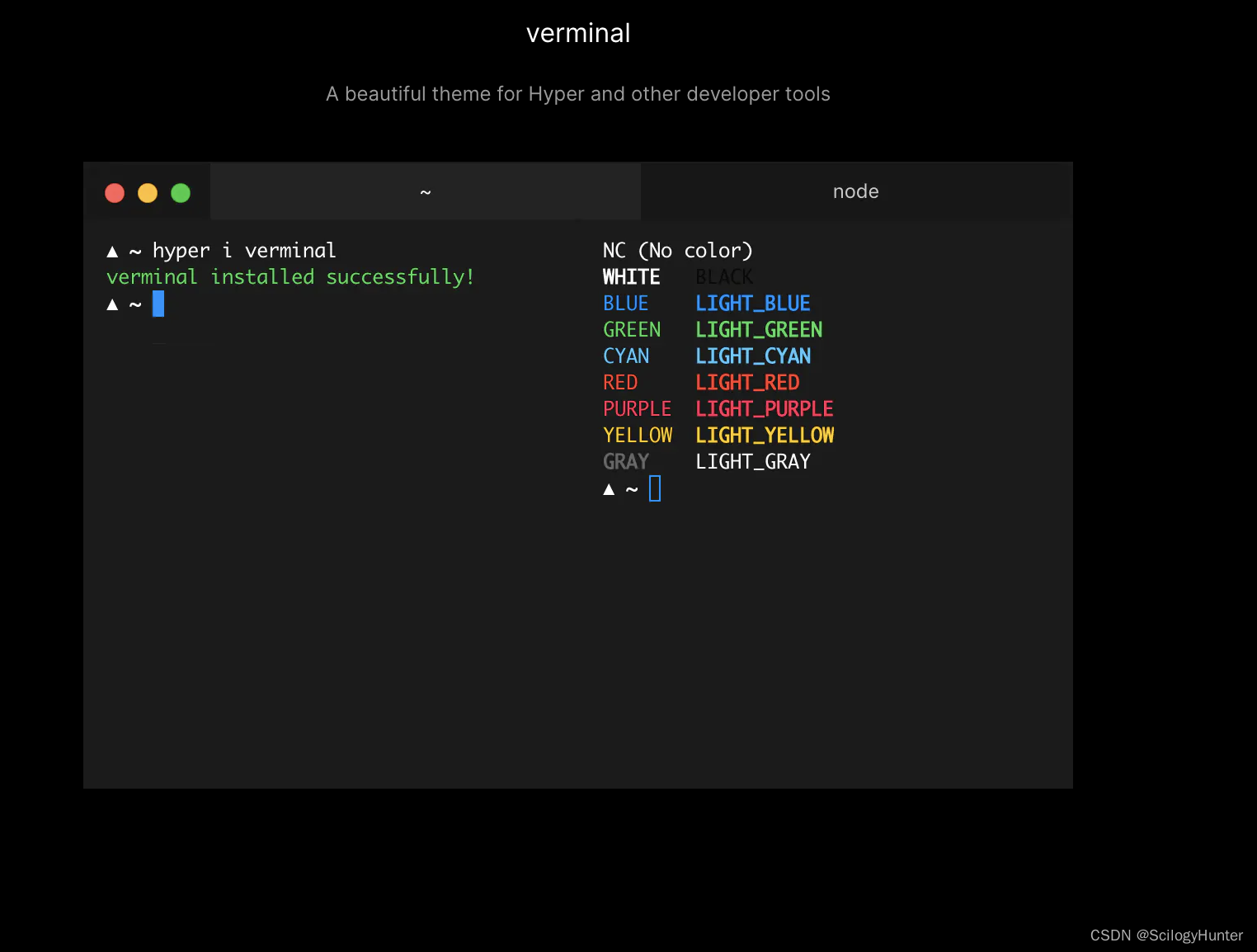Click the dim BLACK color label
The image size is (1257, 952).
[724, 277]
